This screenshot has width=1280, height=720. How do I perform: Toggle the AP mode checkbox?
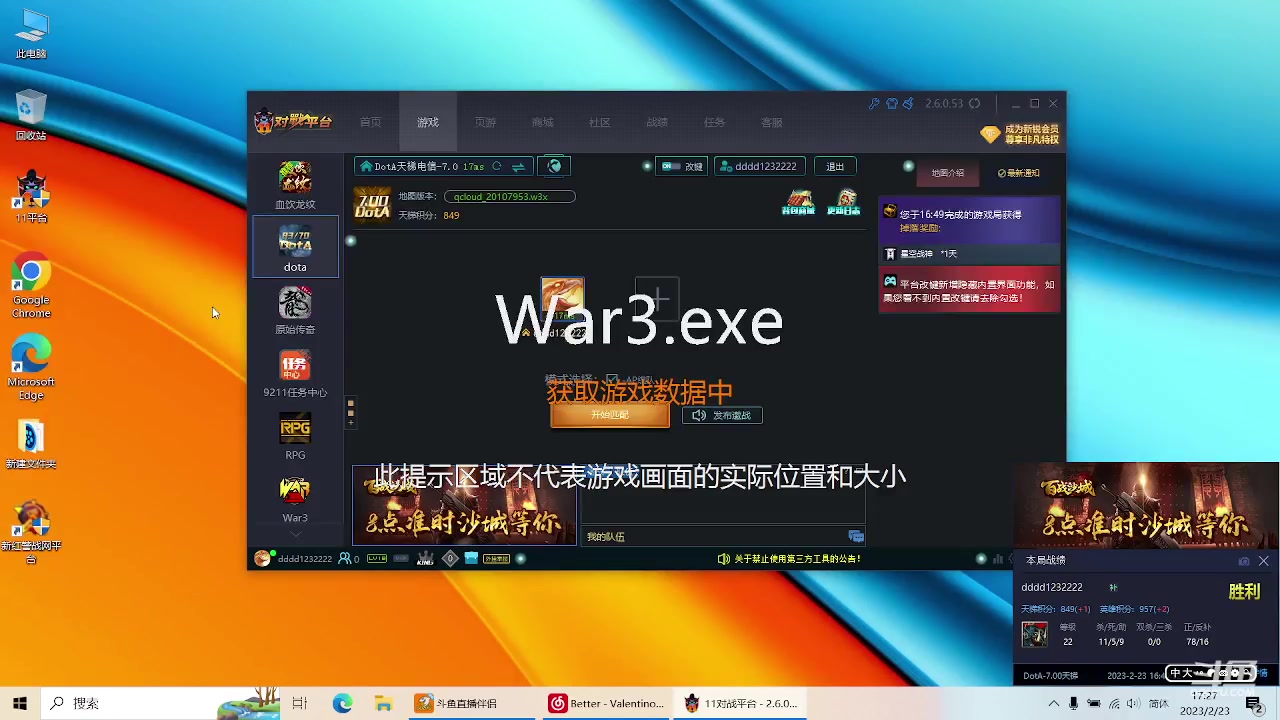tap(612, 380)
